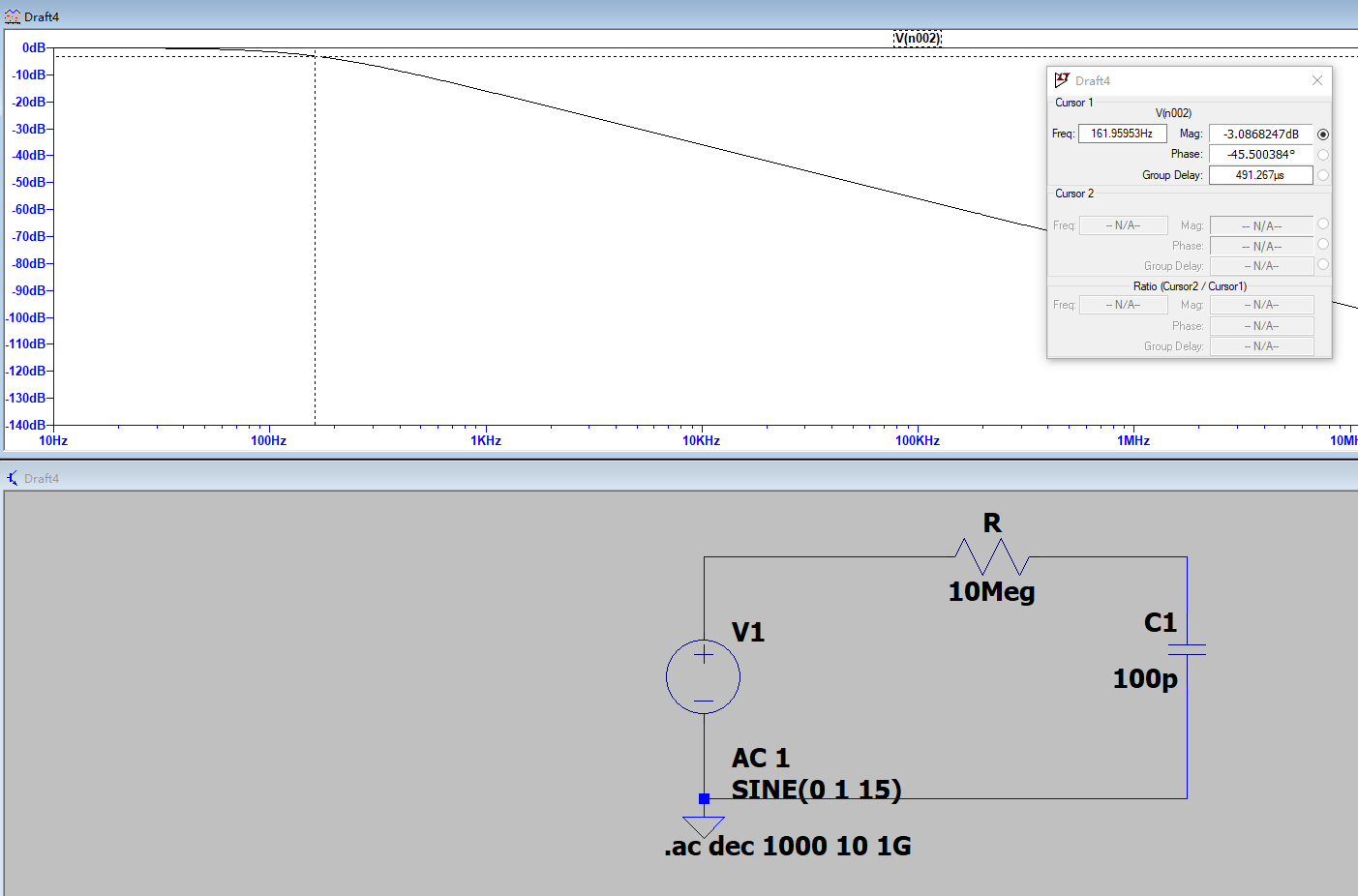Click the Cursor 2 Phase field
The image size is (1358, 896).
point(1261,246)
